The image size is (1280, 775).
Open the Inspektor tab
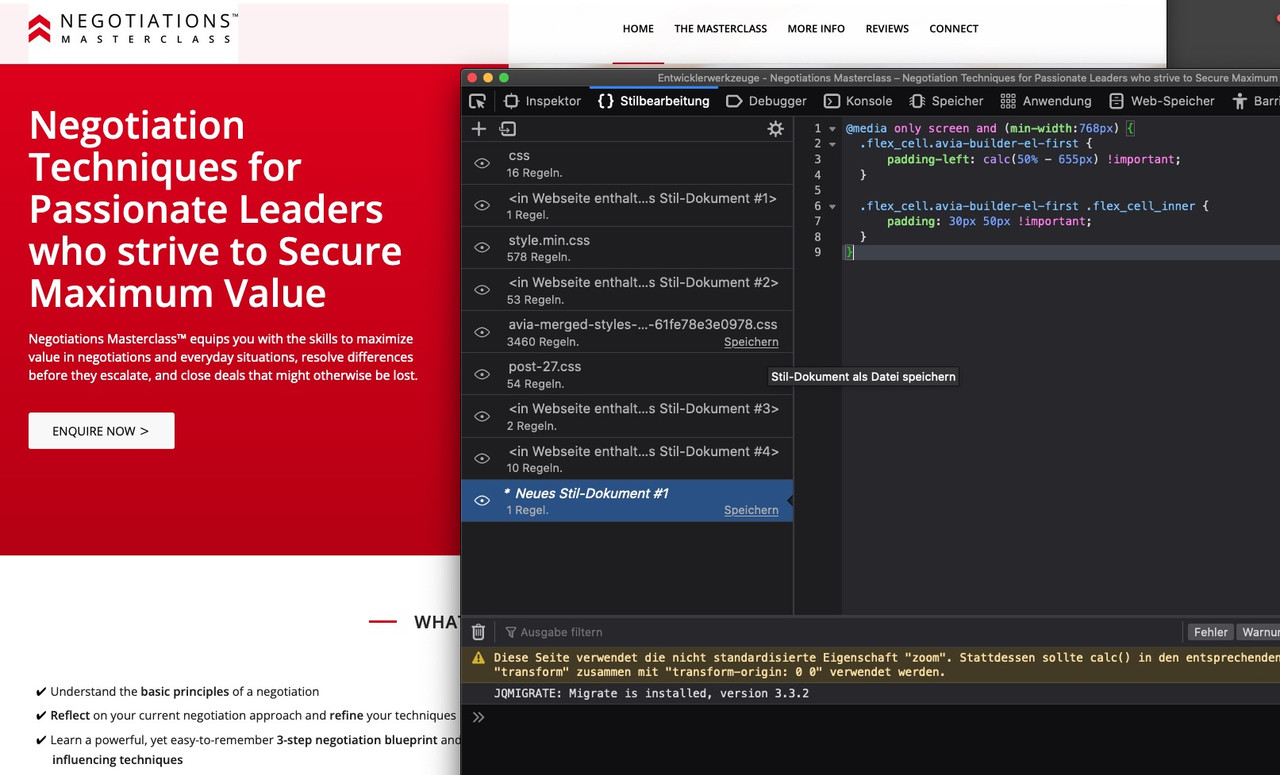[542, 101]
